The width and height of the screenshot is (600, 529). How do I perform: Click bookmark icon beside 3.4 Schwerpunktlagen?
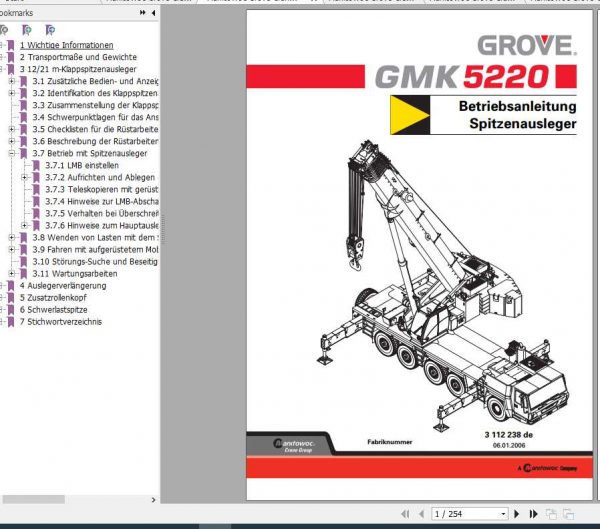tap(23, 117)
